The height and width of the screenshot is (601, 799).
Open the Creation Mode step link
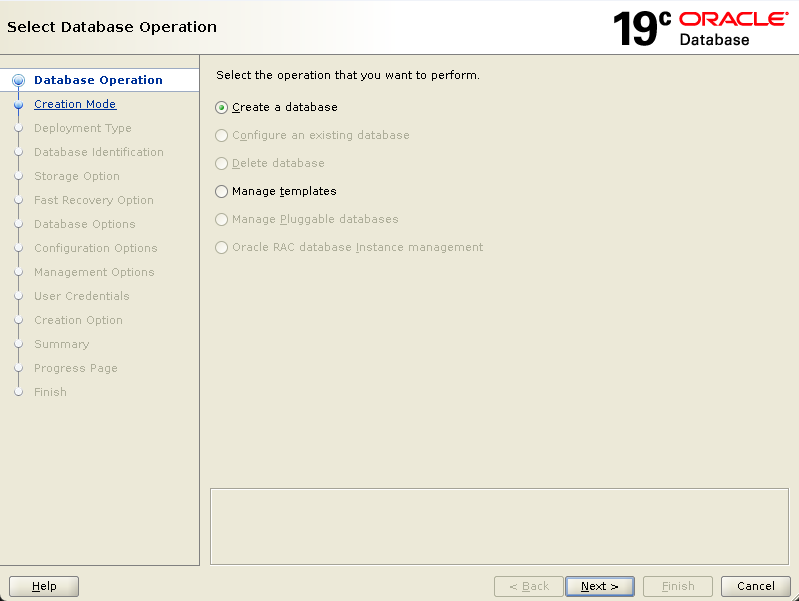coord(75,104)
